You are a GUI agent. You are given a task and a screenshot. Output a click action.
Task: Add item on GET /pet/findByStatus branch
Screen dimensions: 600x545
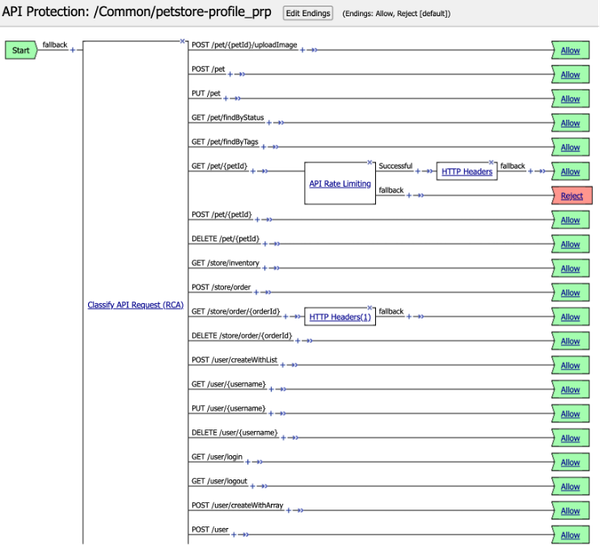[269, 123]
